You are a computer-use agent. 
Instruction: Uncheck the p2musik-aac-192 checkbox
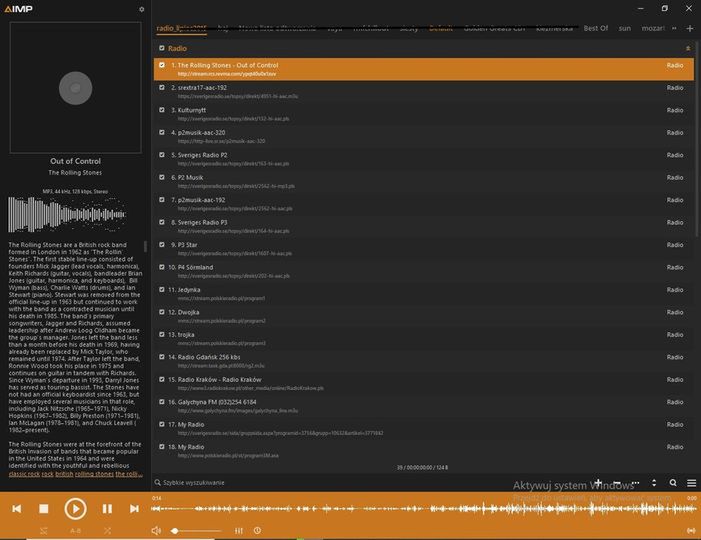[162, 199]
